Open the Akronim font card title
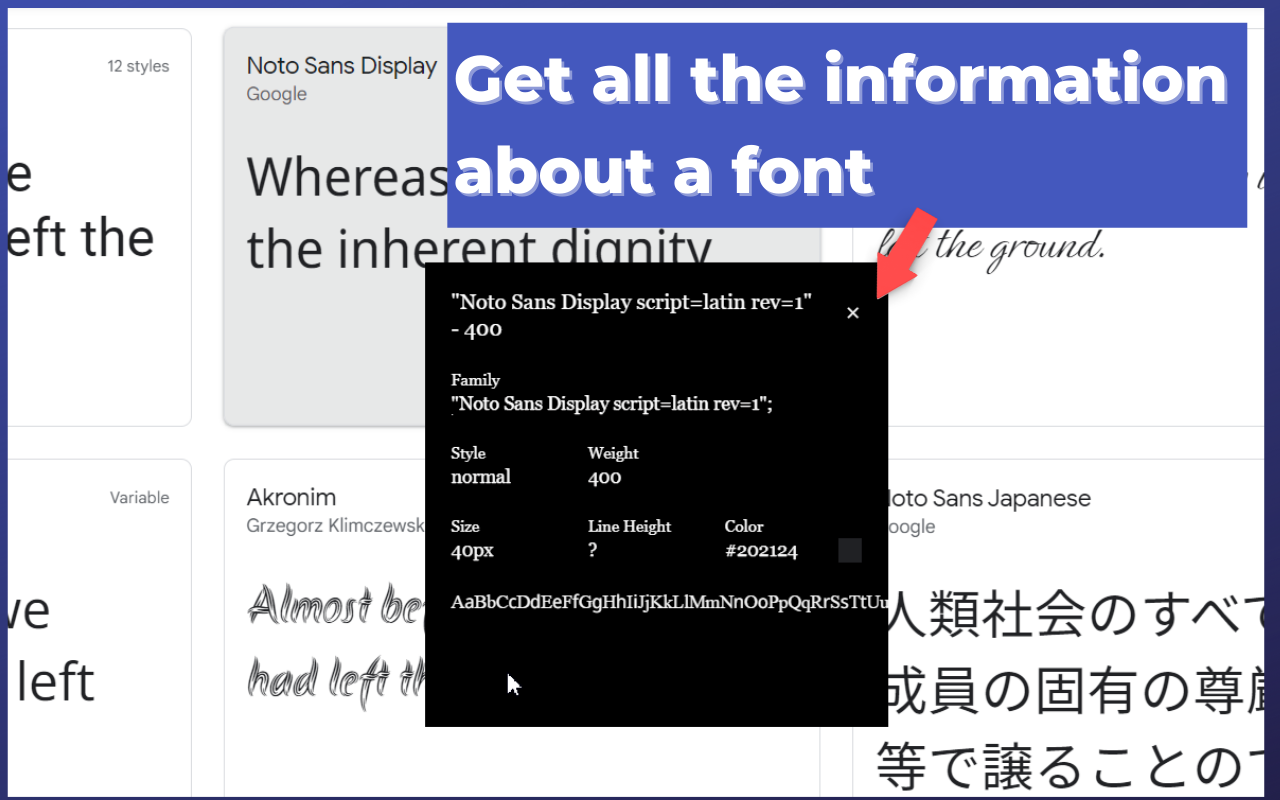Image resolution: width=1280 pixels, height=800 pixels. coord(291,497)
